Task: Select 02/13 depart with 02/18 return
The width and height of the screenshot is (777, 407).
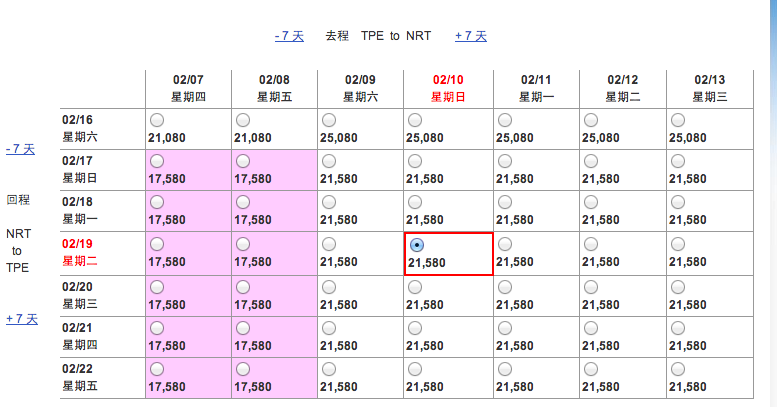Action: 678,202
